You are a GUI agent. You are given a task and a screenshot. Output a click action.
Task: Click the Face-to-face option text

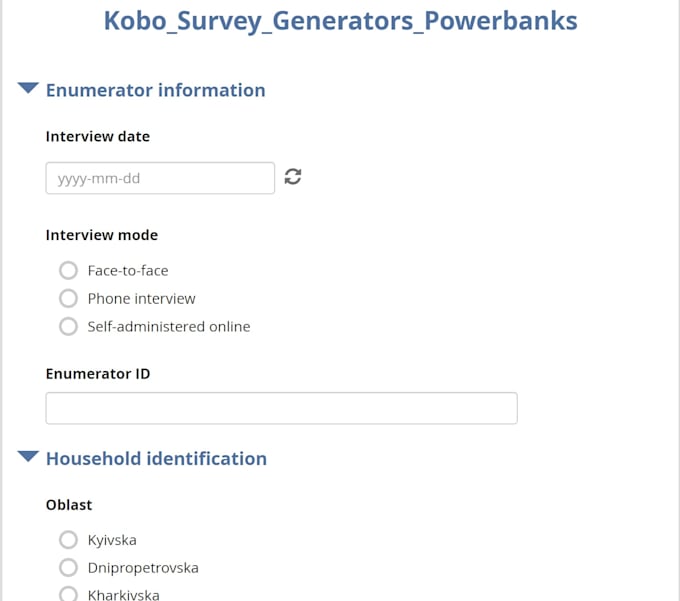tap(128, 271)
